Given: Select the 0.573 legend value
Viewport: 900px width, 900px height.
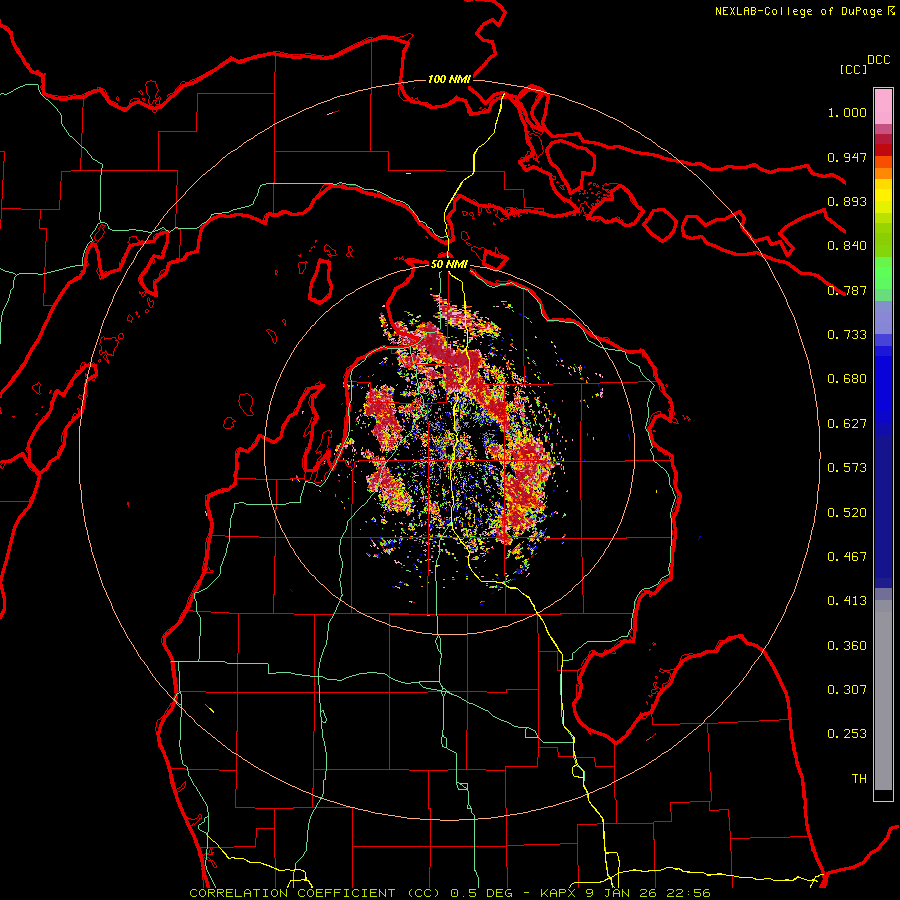Looking at the screenshot, I should click(x=847, y=468).
